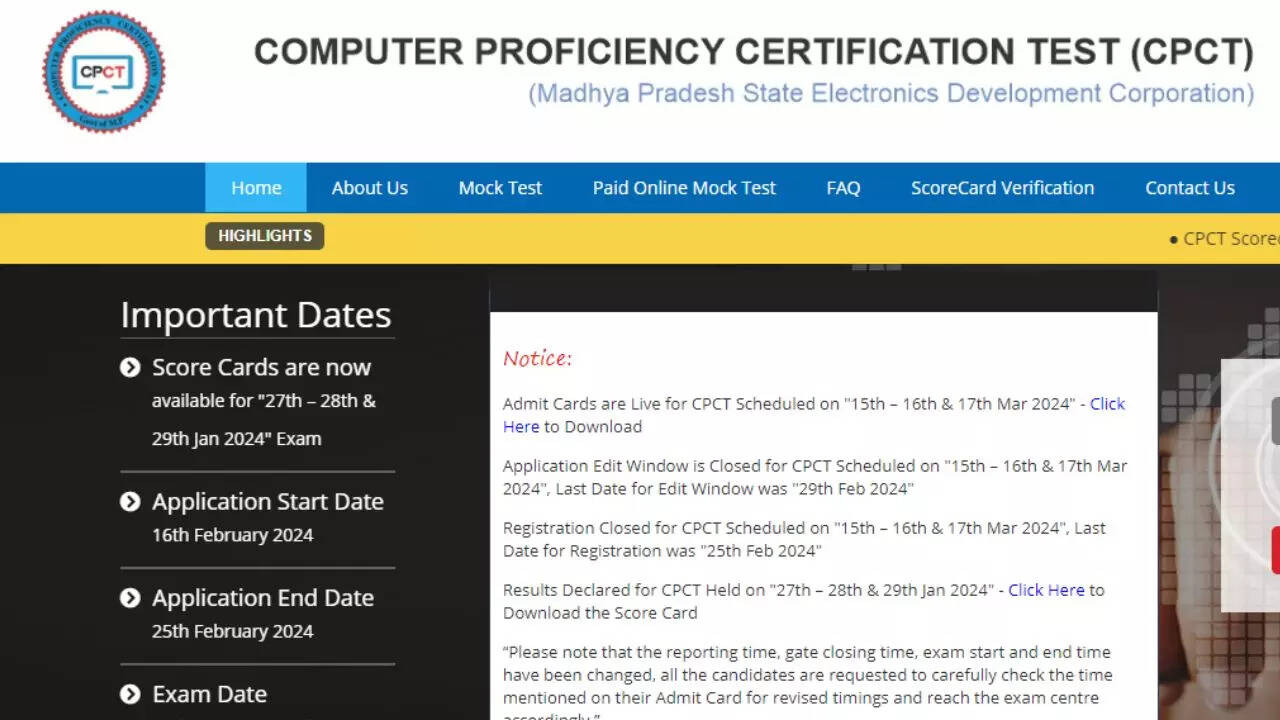Open the Contact Us page

coord(1190,188)
